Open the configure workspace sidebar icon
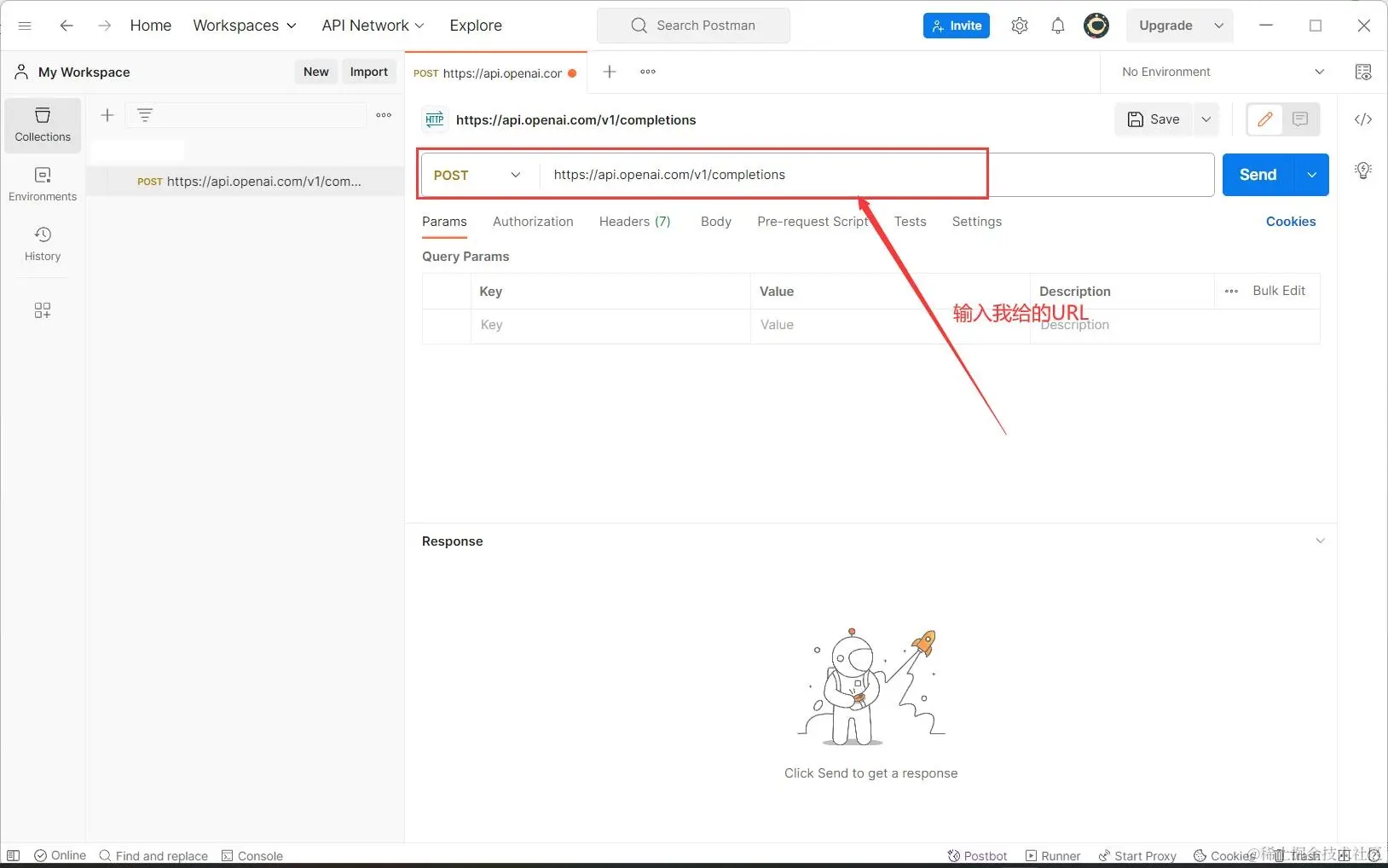Screen dimensions: 1388x868 43,310
